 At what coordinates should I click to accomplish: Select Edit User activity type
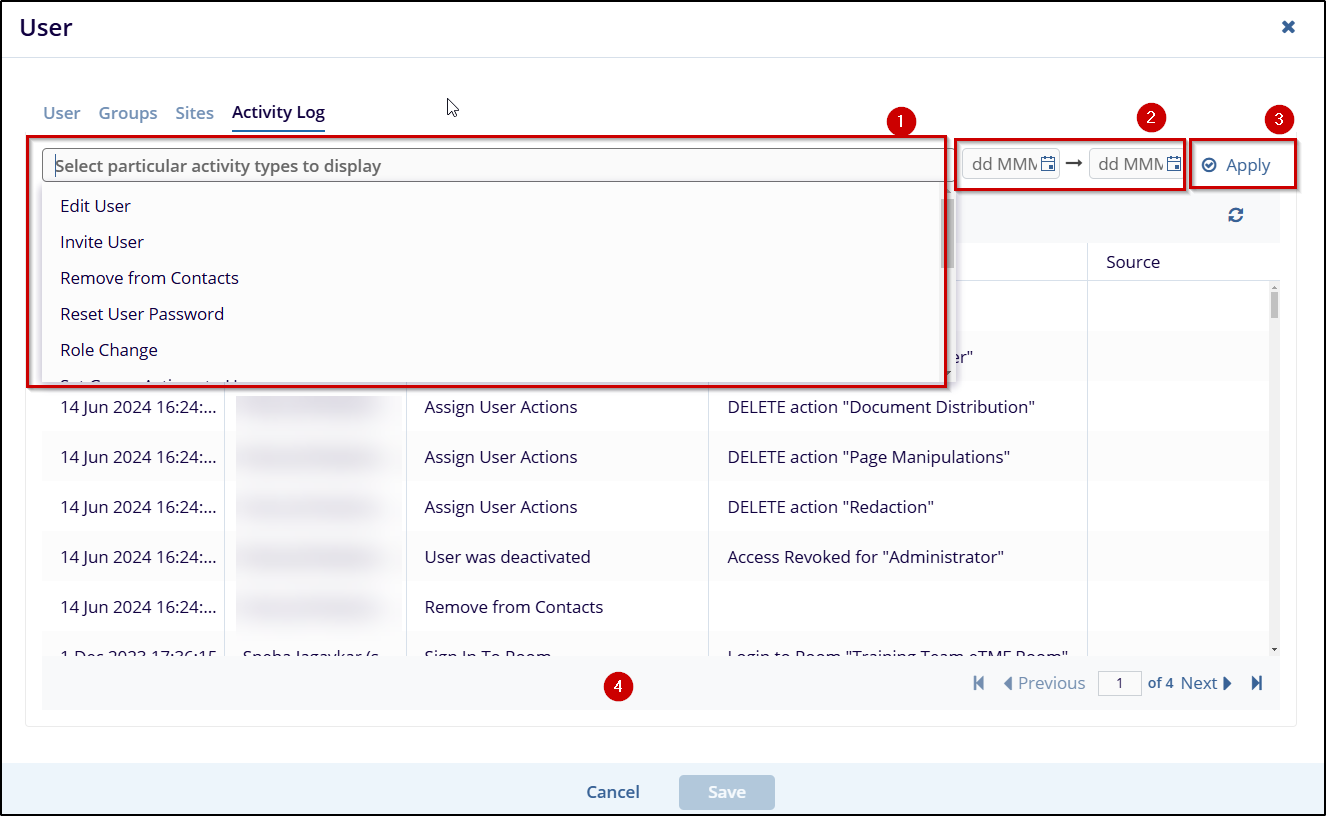coord(95,206)
